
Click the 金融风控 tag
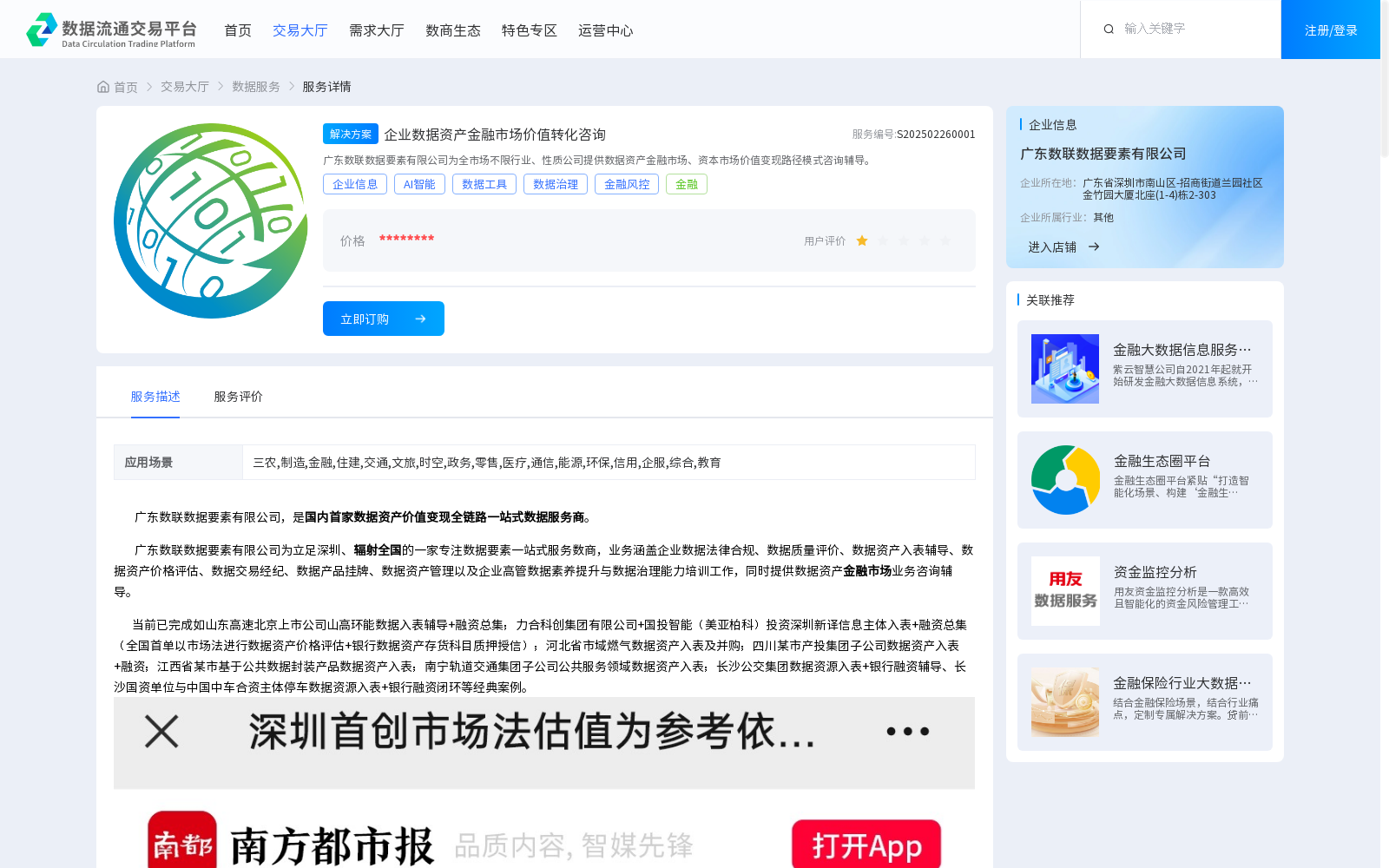(627, 184)
